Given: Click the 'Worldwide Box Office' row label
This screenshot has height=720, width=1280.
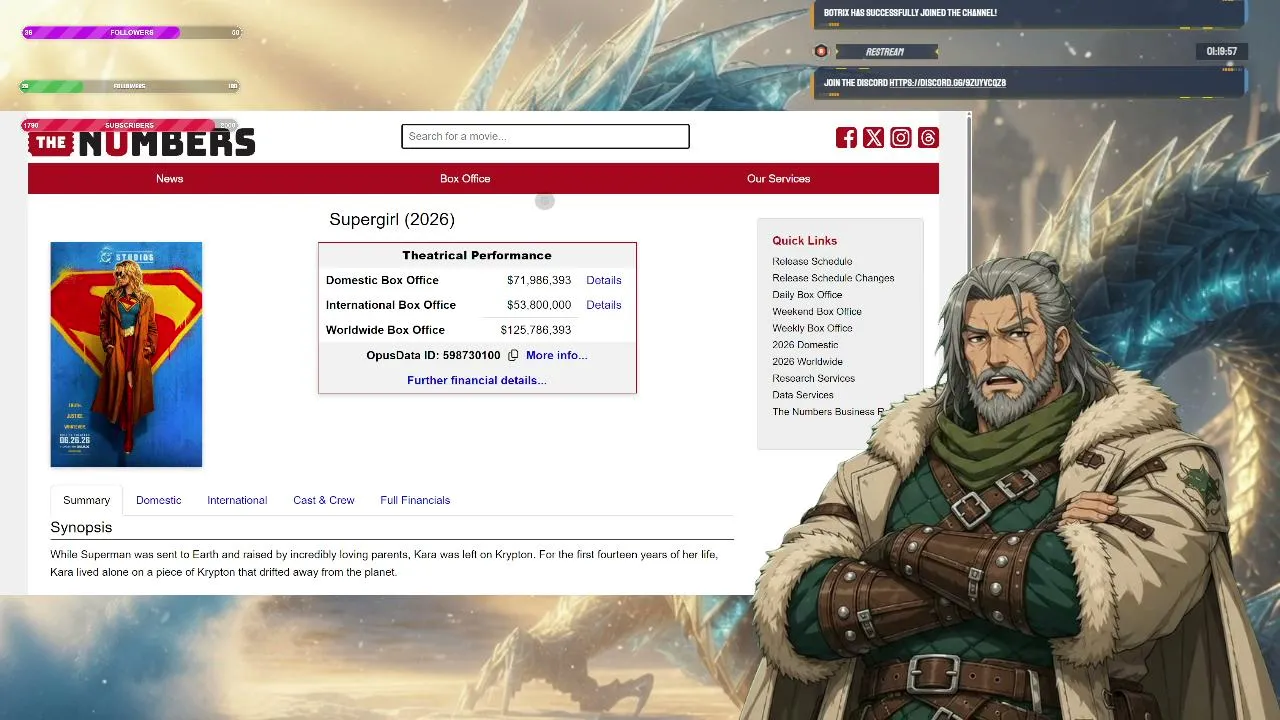Looking at the screenshot, I should click(x=385, y=330).
